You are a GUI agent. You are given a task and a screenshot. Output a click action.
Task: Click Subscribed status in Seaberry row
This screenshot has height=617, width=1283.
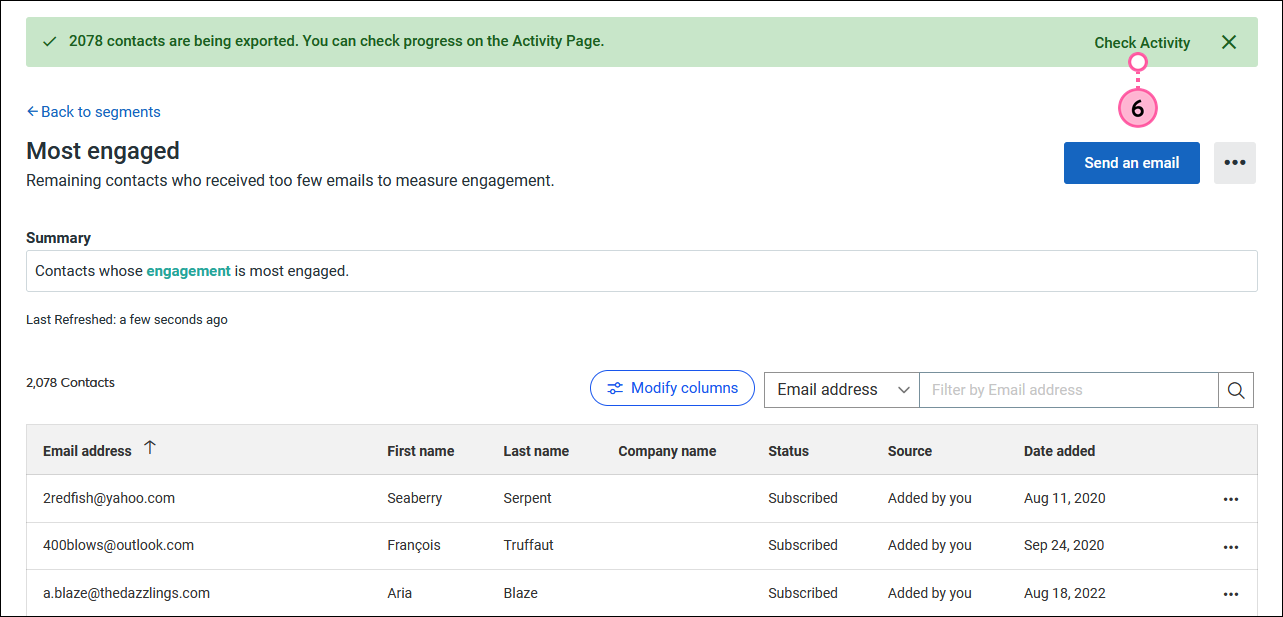point(803,498)
